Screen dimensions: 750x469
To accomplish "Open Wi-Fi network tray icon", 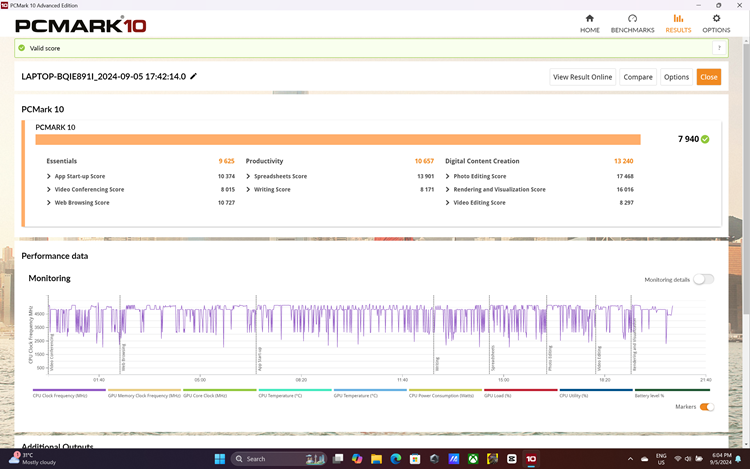I will (677, 459).
